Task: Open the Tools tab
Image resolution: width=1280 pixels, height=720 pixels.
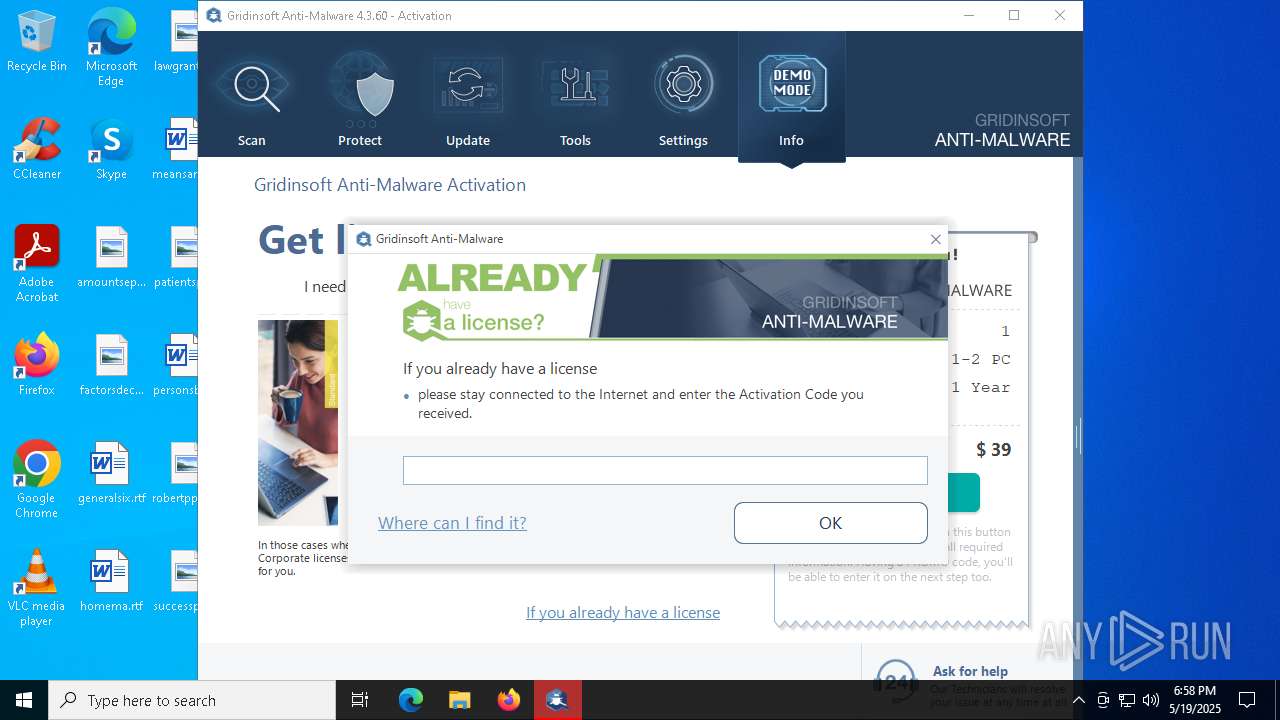Action: click(575, 98)
